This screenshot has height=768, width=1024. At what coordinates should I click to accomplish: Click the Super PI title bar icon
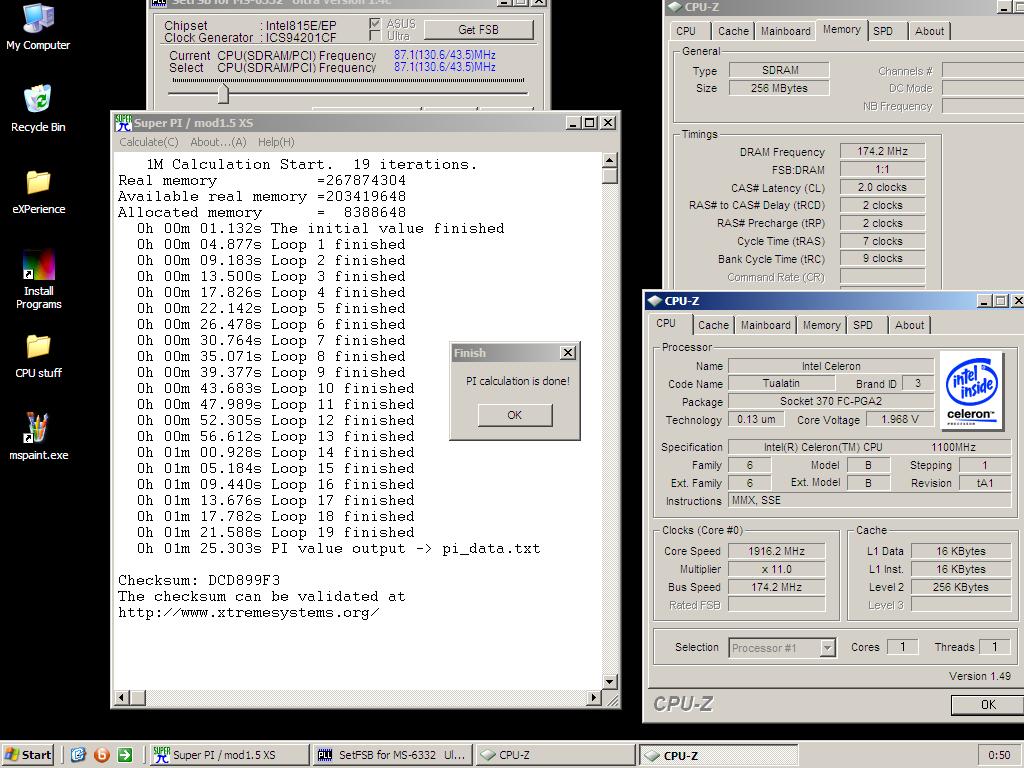pos(123,123)
